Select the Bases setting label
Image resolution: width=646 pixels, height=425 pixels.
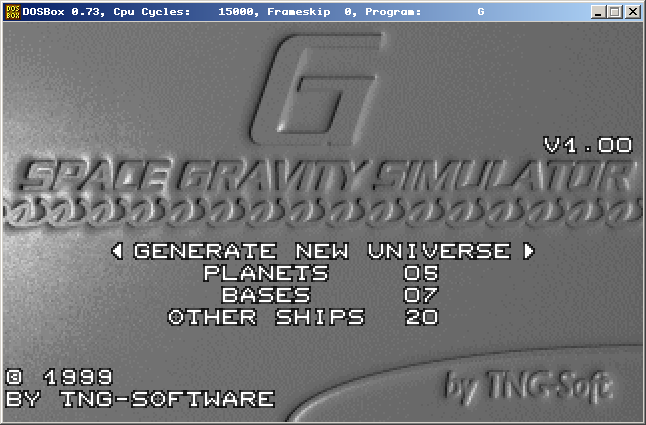(x=266, y=295)
